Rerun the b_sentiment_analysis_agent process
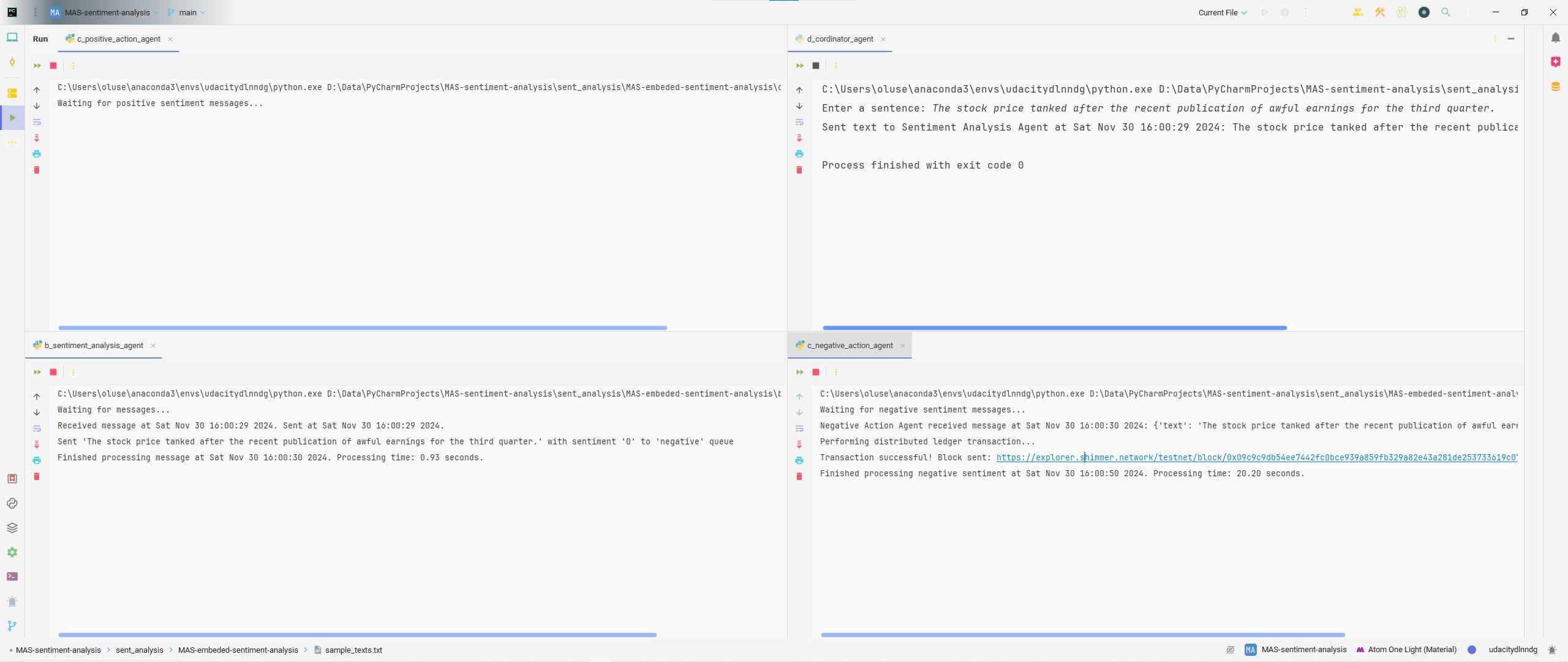Viewport: 1568px width, 662px height. pos(37,372)
